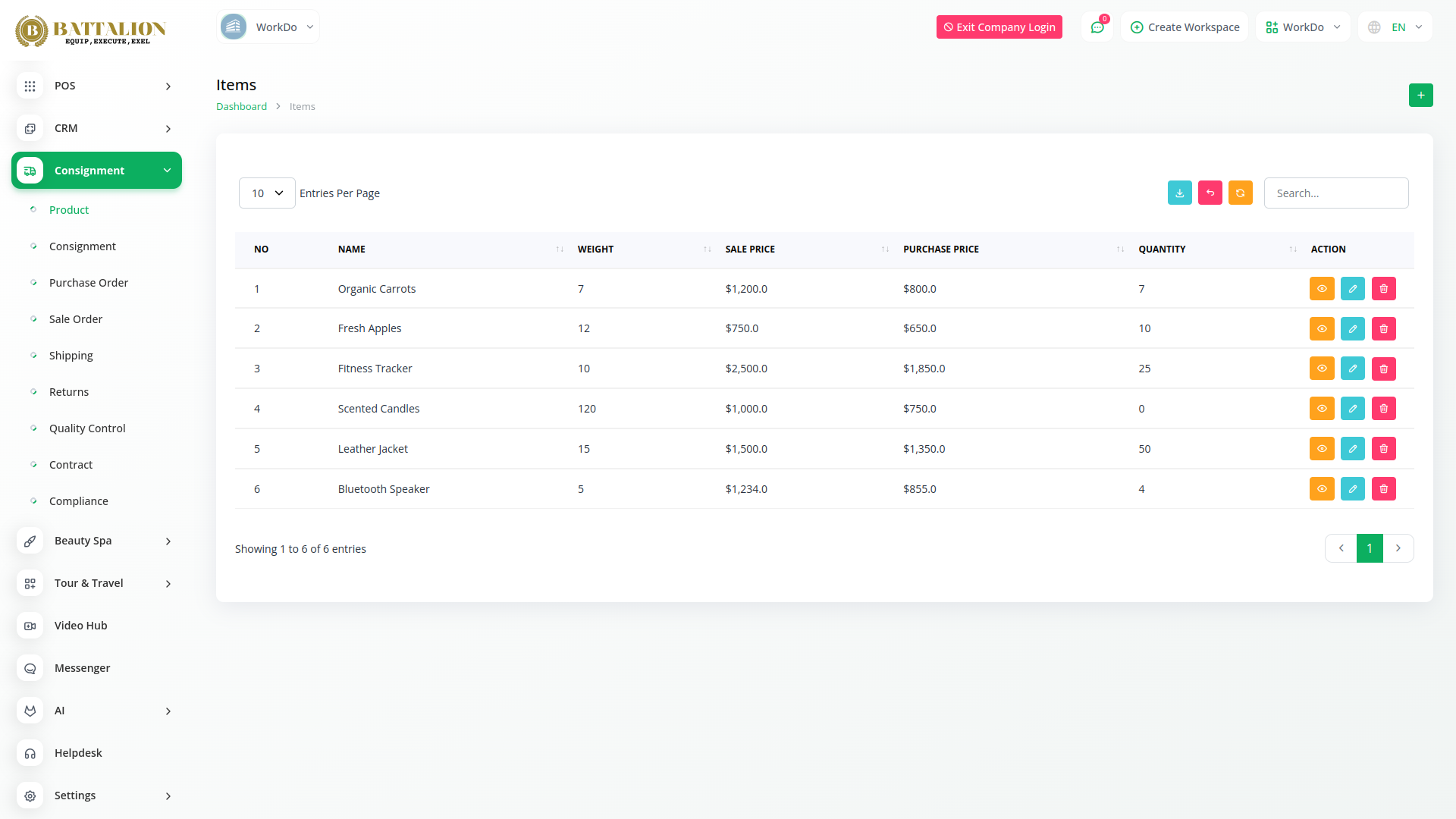Go to Dashboard breadcrumb link
The image size is (1456, 819).
[241, 107]
